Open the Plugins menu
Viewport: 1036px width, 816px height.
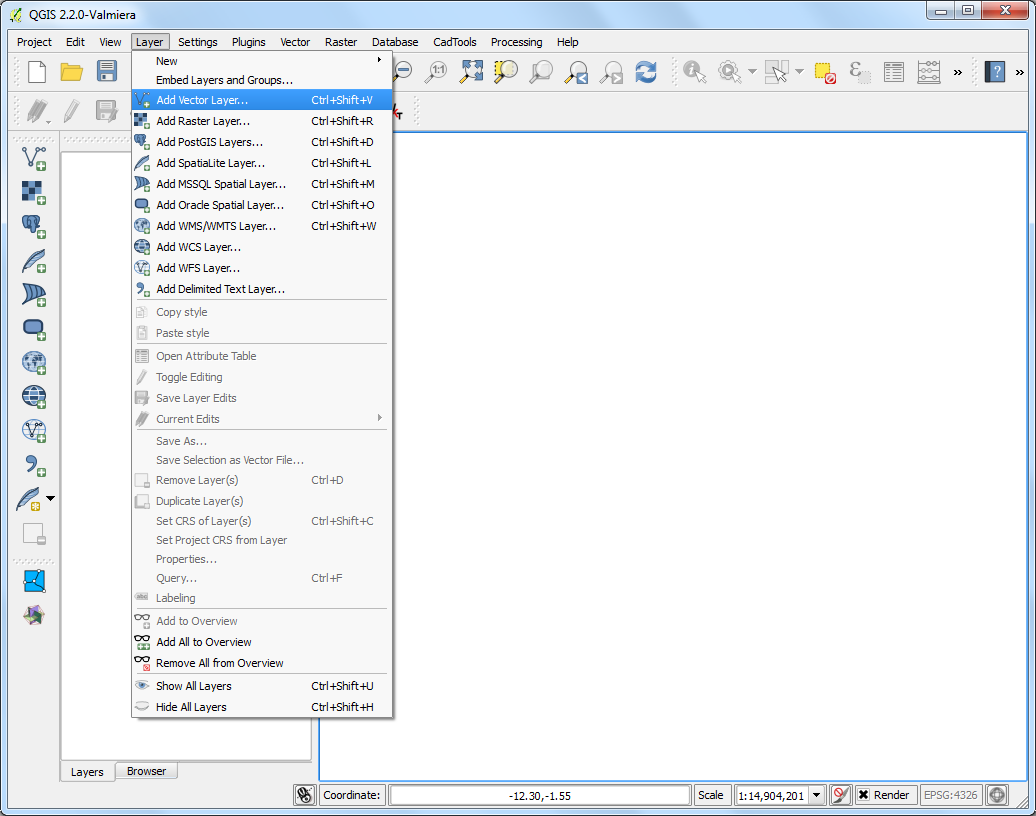248,42
